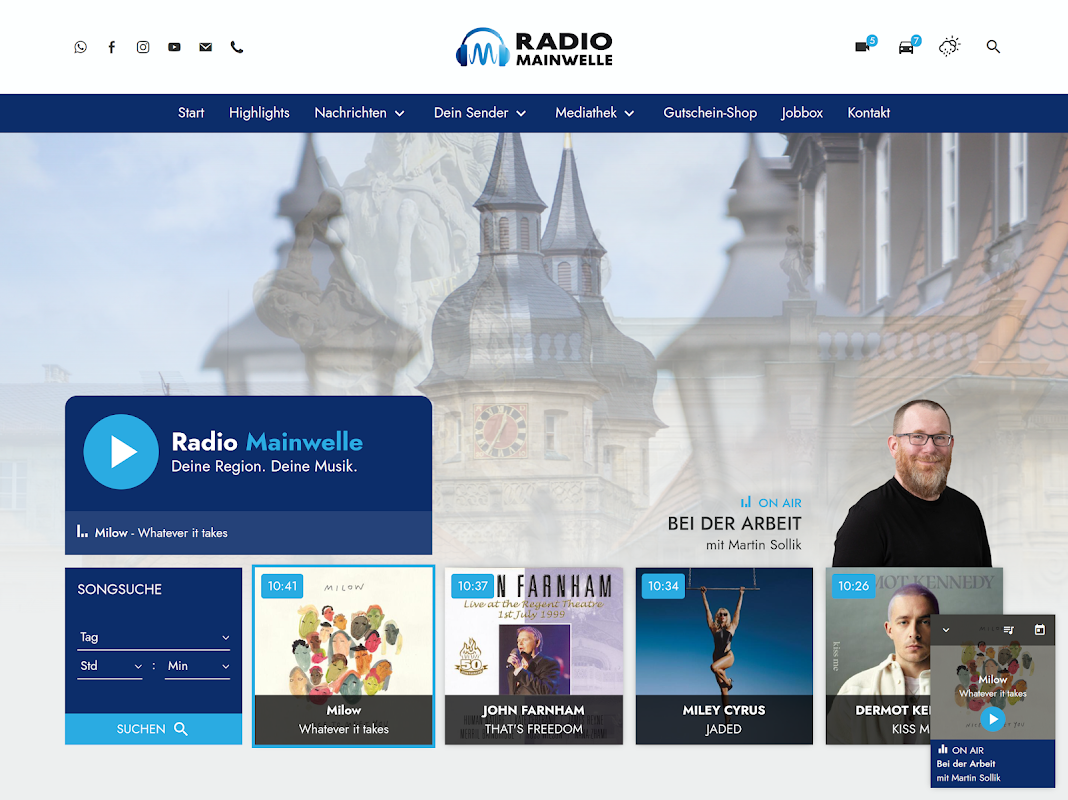
Task: Open Instagram profile icon in header
Action: (143, 47)
